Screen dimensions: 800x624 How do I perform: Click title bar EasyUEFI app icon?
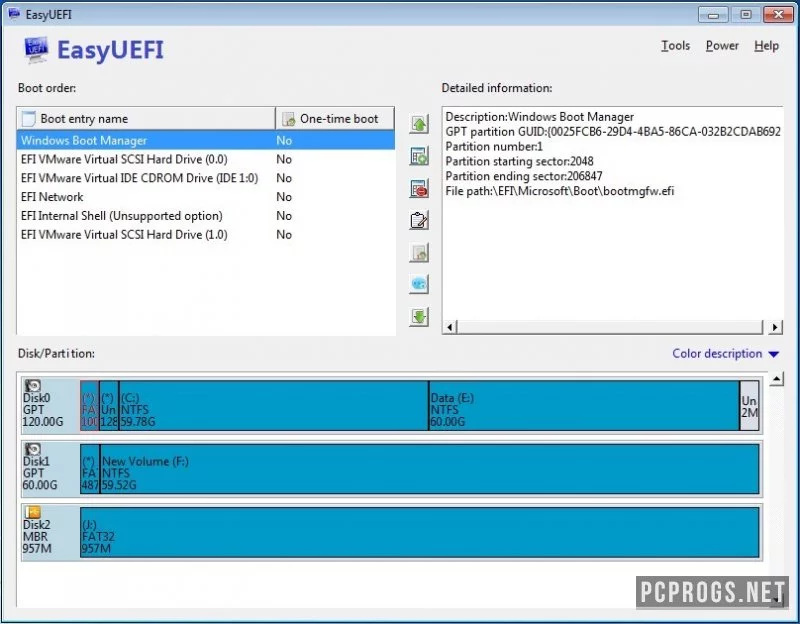pyautogui.click(x=14, y=14)
